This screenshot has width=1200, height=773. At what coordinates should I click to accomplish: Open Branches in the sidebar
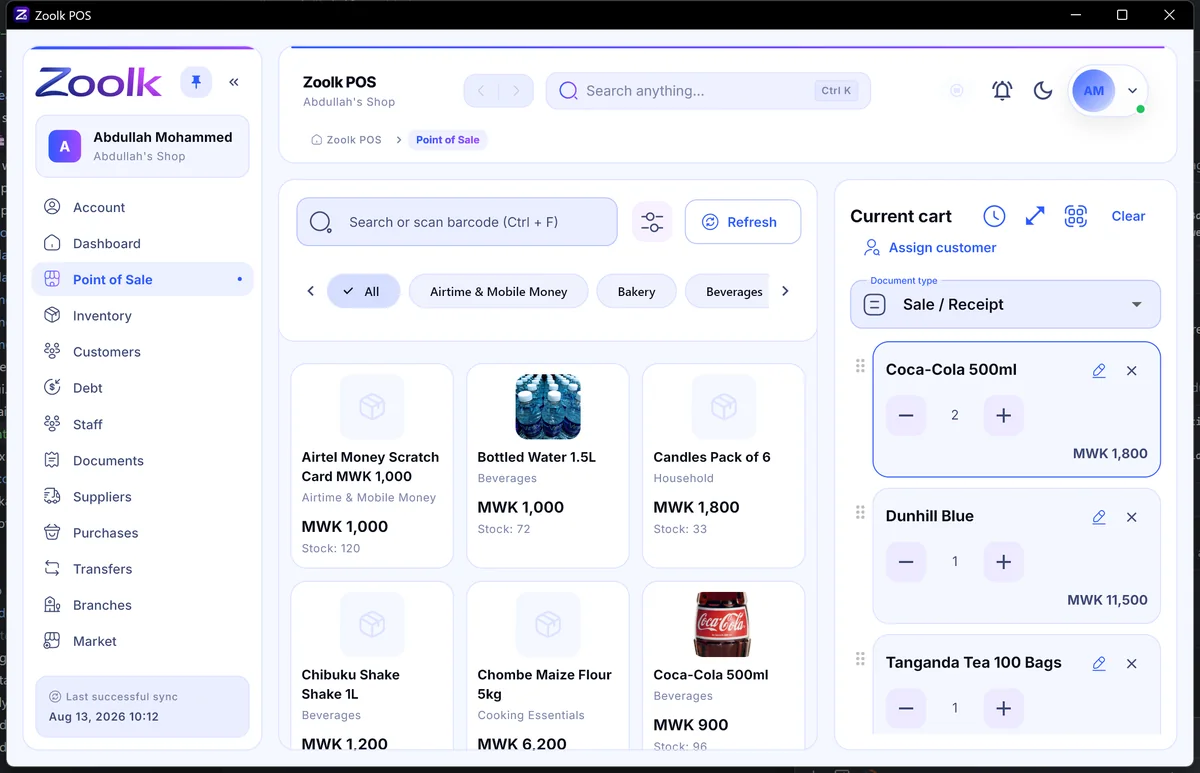tap(142, 604)
